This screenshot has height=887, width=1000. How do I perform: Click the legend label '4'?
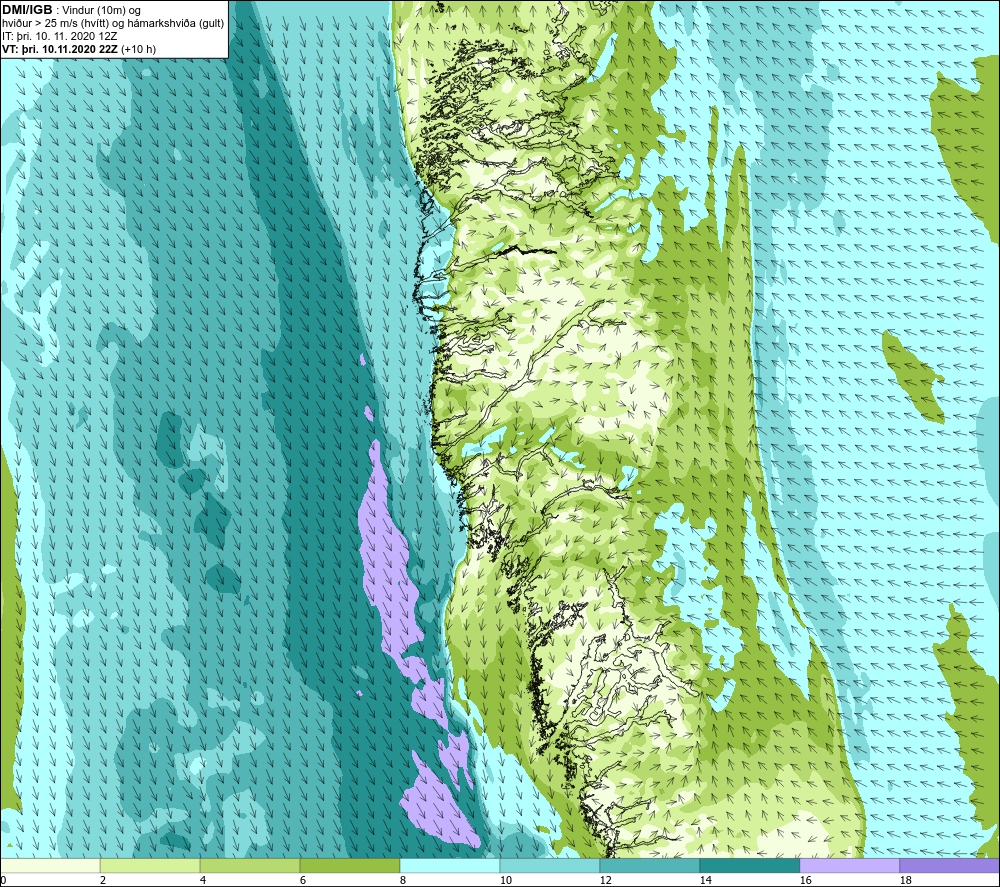pyautogui.click(x=203, y=880)
